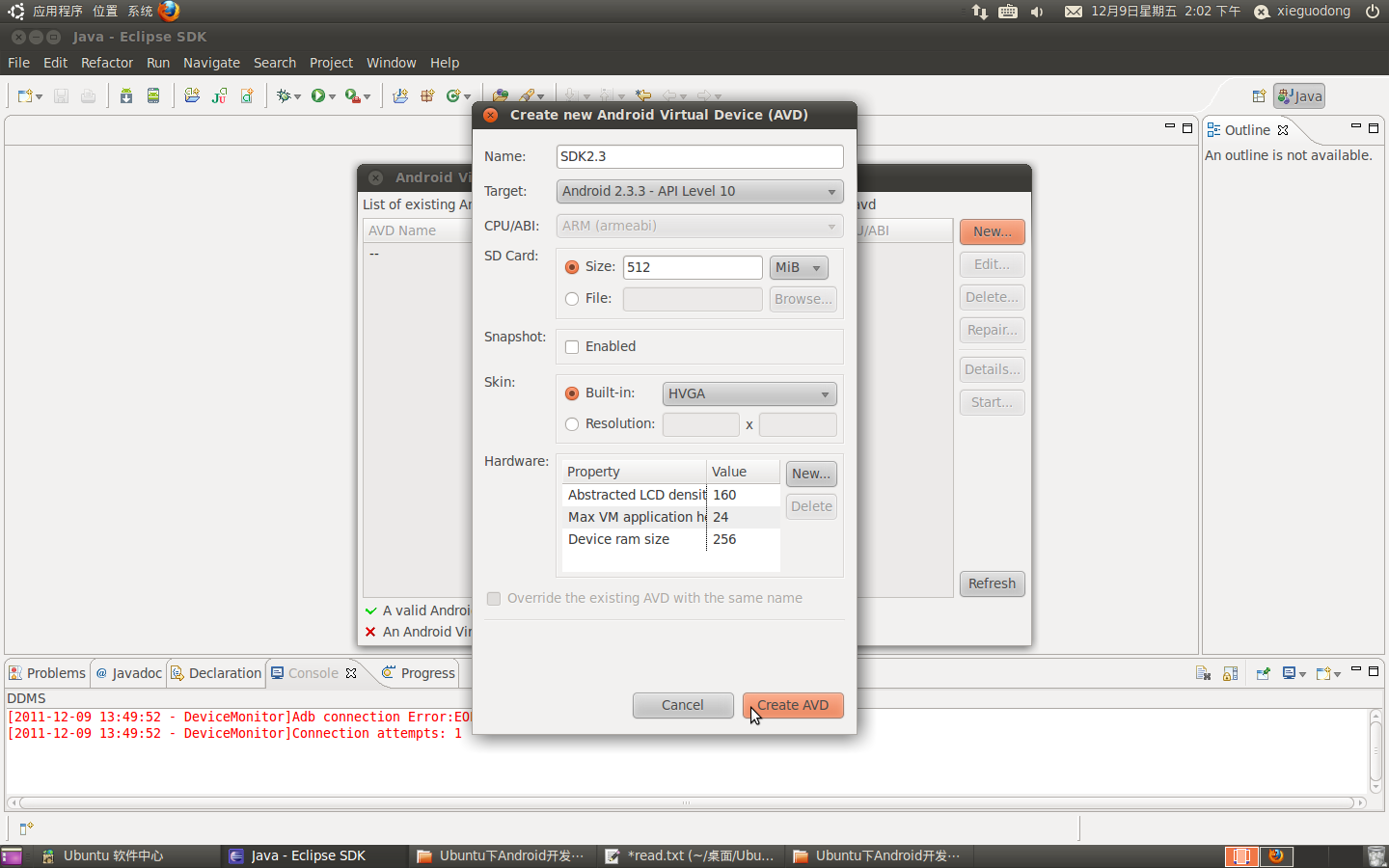This screenshot has width=1389, height=868.
Task: Click the mail envelope icon in top panel
Action: click(x=1073, y=12)
